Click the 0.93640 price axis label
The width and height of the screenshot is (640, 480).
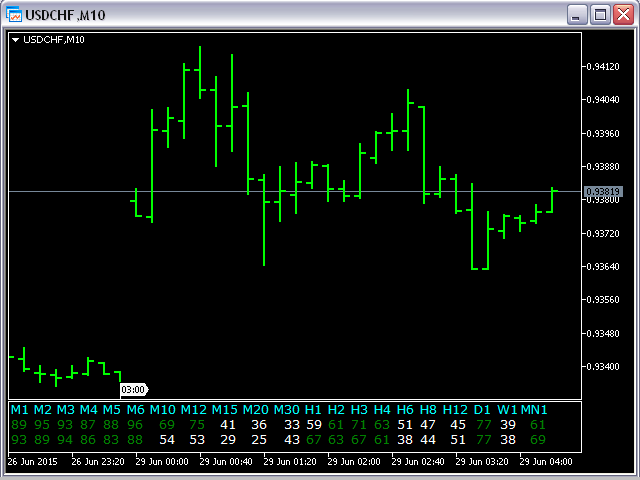603,267
